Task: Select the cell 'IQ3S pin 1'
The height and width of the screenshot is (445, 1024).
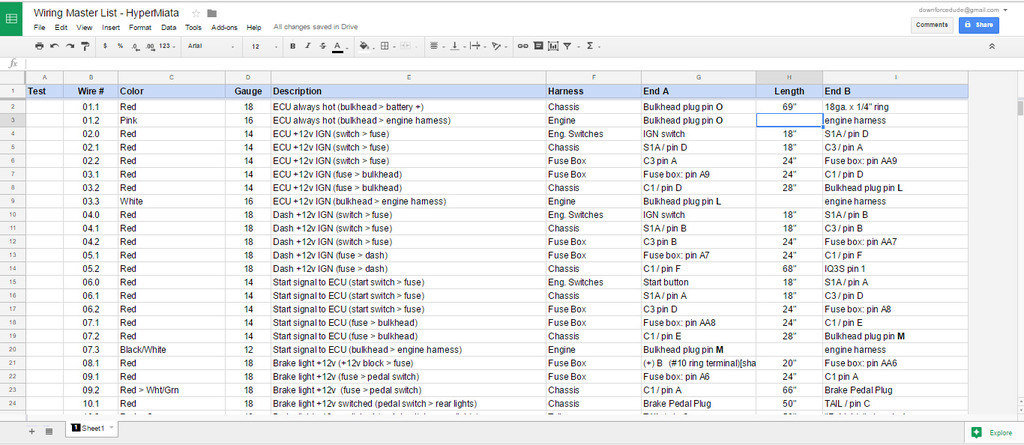Action: coord(895,269)
